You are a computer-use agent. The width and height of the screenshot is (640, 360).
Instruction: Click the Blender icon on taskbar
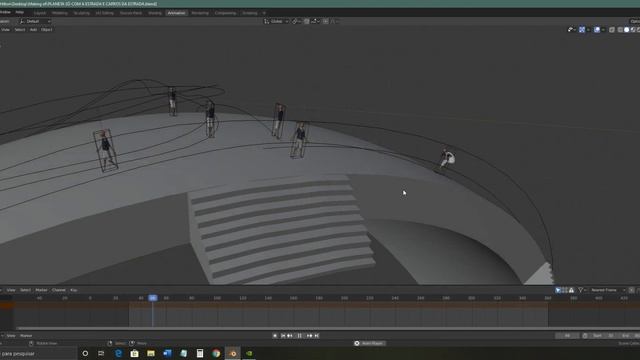233,353
